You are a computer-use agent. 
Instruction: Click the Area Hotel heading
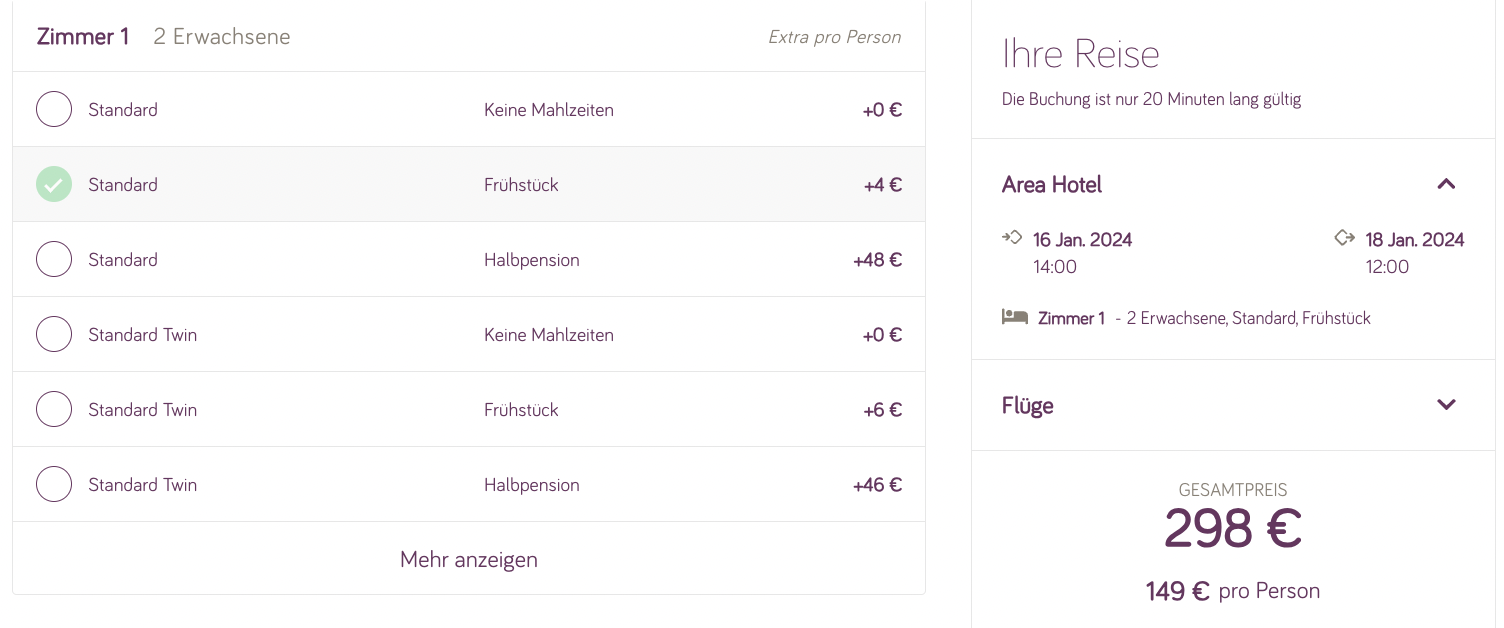click(x=1052, y=185)
